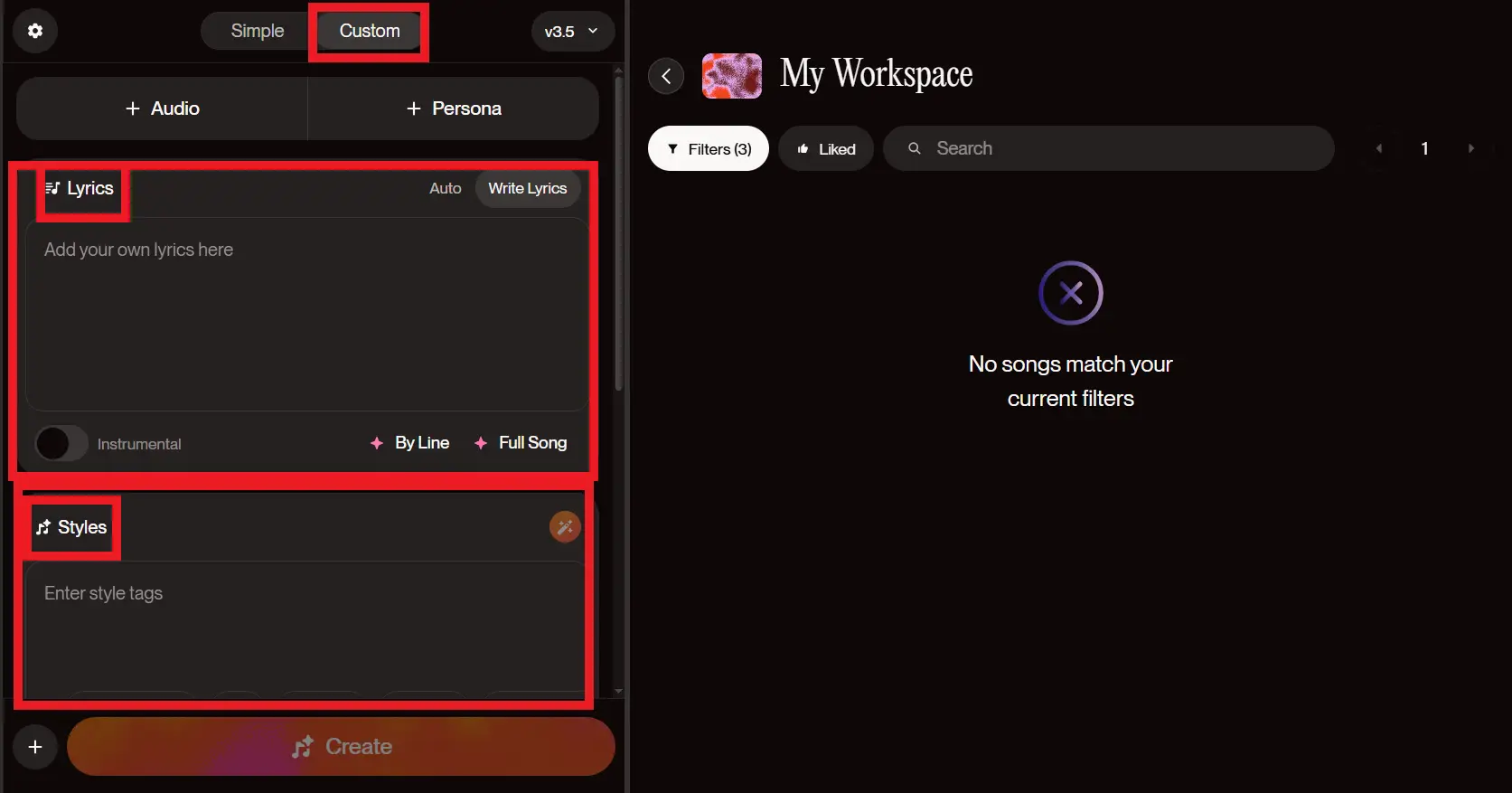Enable the Instrumental toggle
This screenshot has width=1512, height=793.
(61, 444)
